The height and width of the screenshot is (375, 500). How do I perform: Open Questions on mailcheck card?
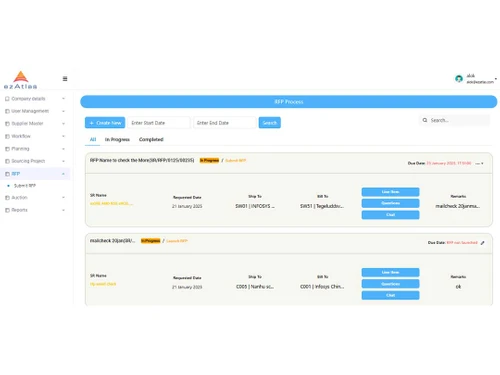[390, 284]
